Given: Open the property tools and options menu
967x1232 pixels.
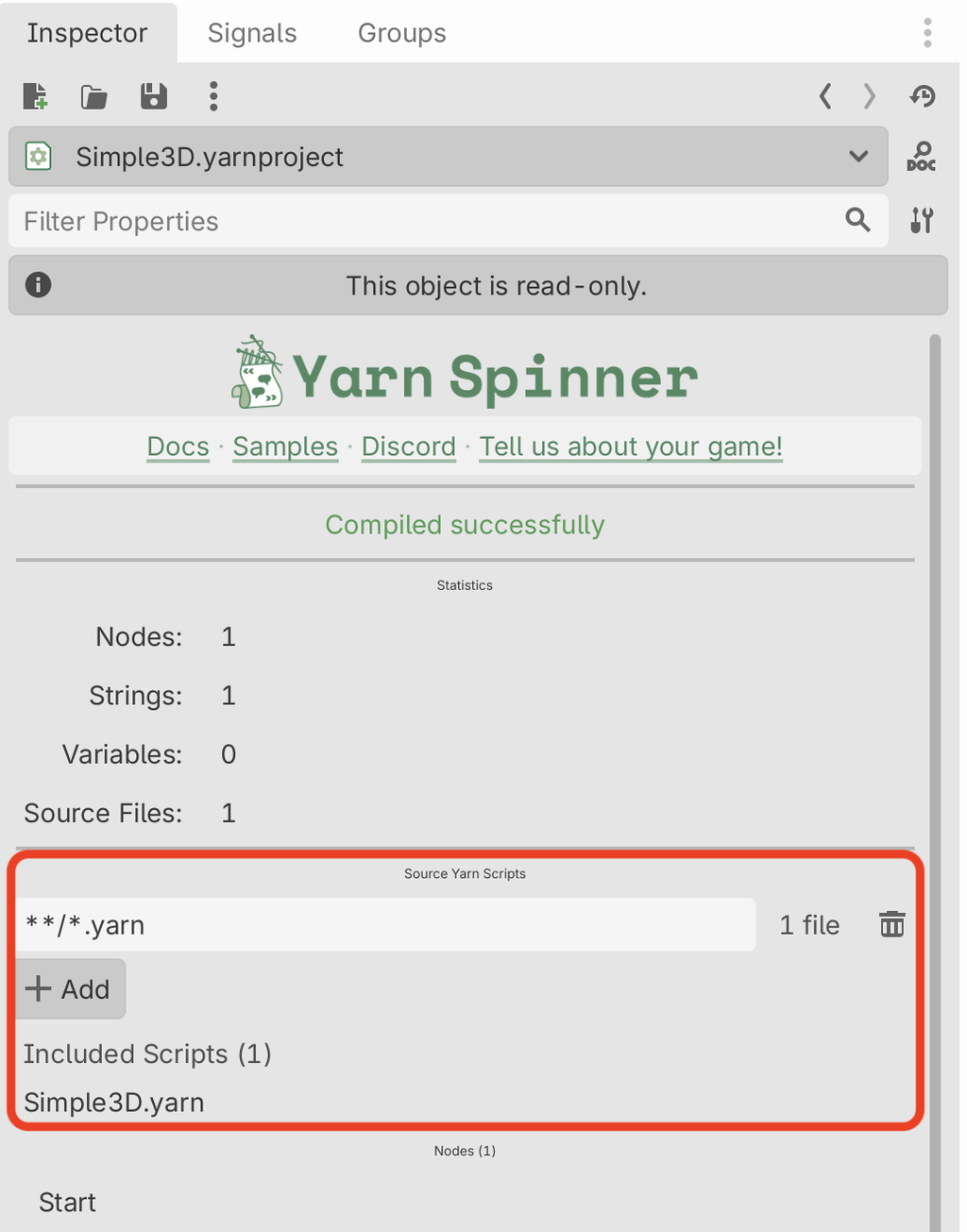Looking at the screenshot, I should pyautogui.click(x=922, y=221).
